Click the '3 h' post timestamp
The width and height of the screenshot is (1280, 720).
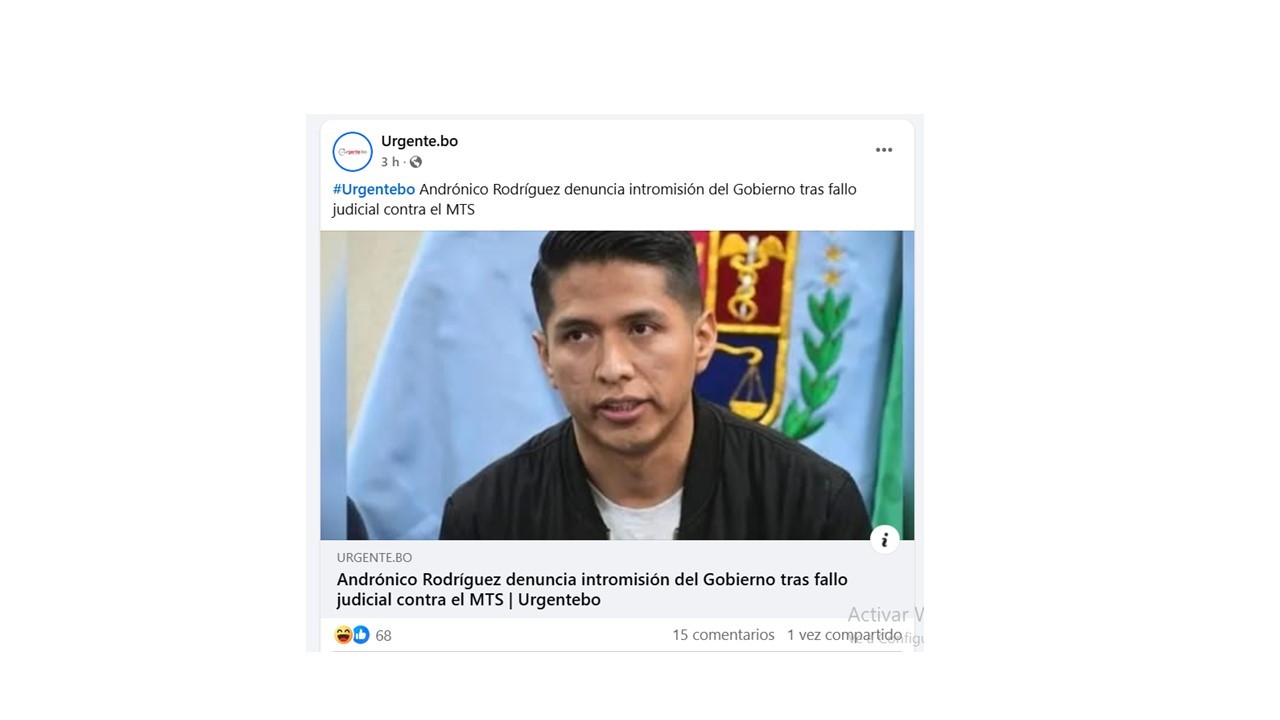tap(389, 162)
